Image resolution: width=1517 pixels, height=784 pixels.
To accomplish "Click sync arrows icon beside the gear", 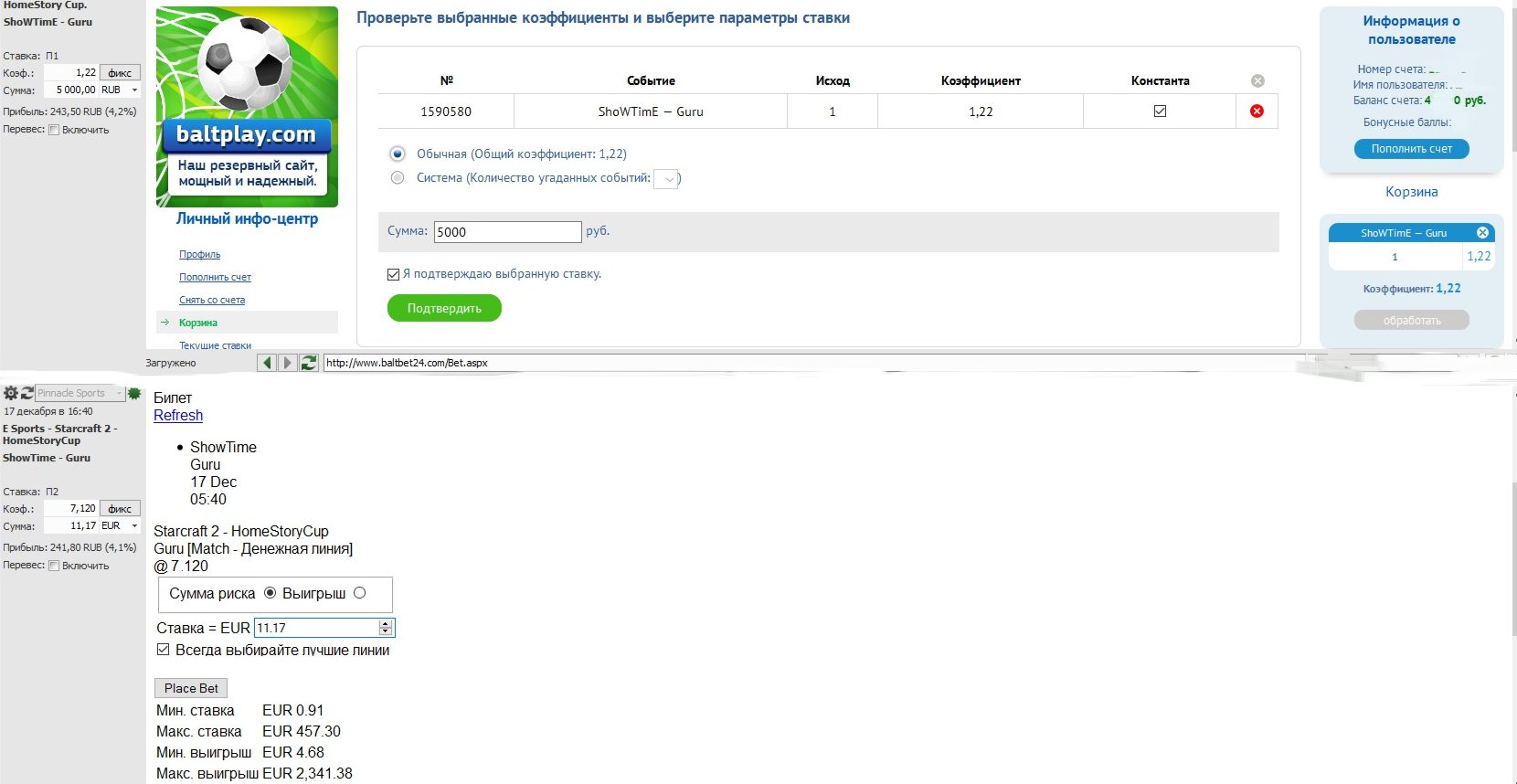I will 27,393.
